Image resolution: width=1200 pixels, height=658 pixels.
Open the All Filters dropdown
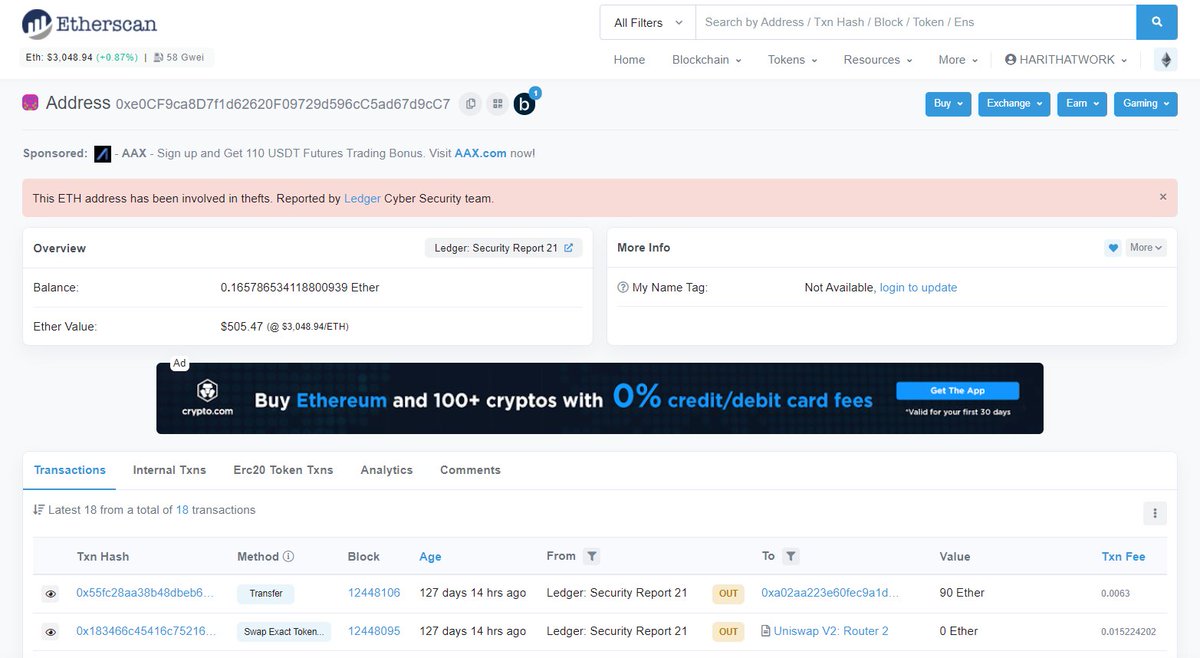[647, 22]
